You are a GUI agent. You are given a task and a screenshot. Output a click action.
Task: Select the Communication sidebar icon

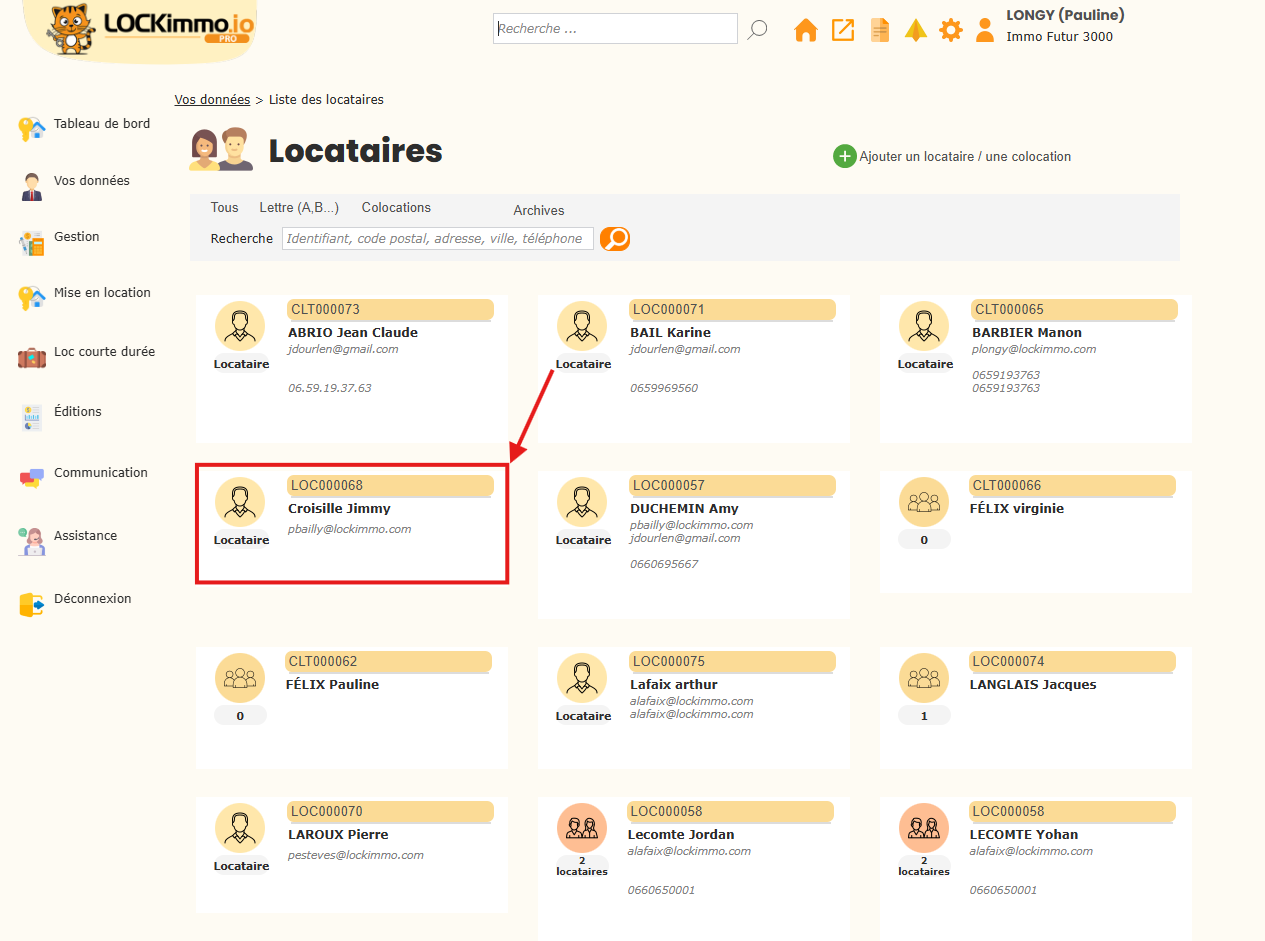[30, 478]
